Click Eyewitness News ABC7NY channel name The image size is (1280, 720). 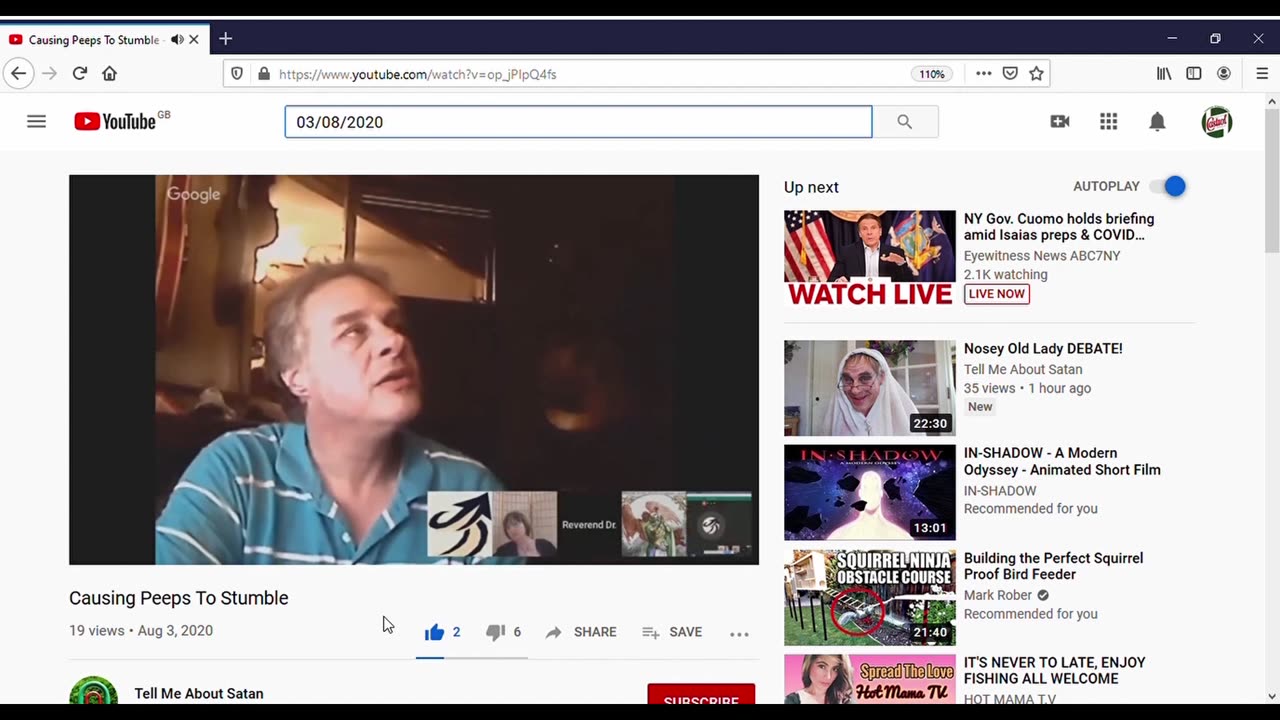point(1042,256)
